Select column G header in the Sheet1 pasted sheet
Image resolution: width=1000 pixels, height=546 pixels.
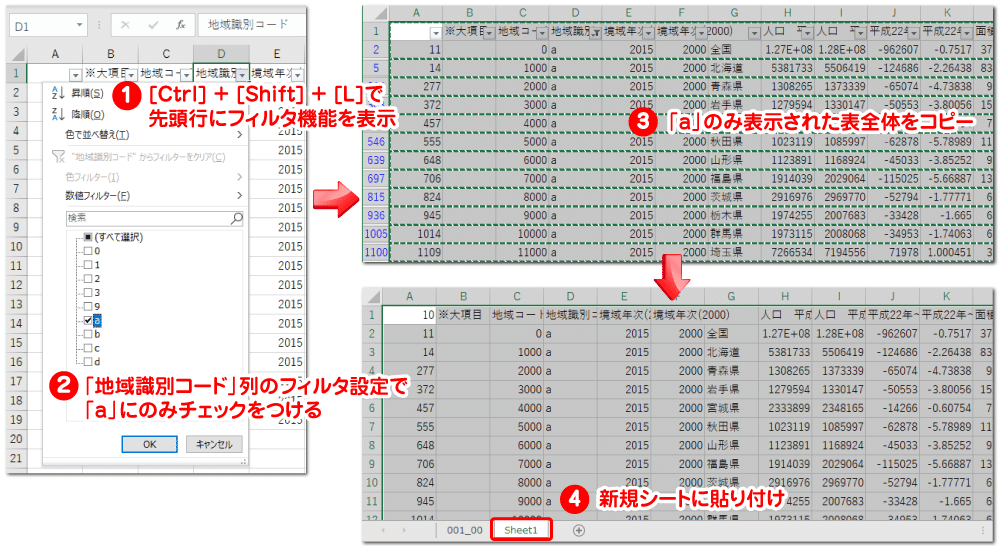[x=732, y=297]
